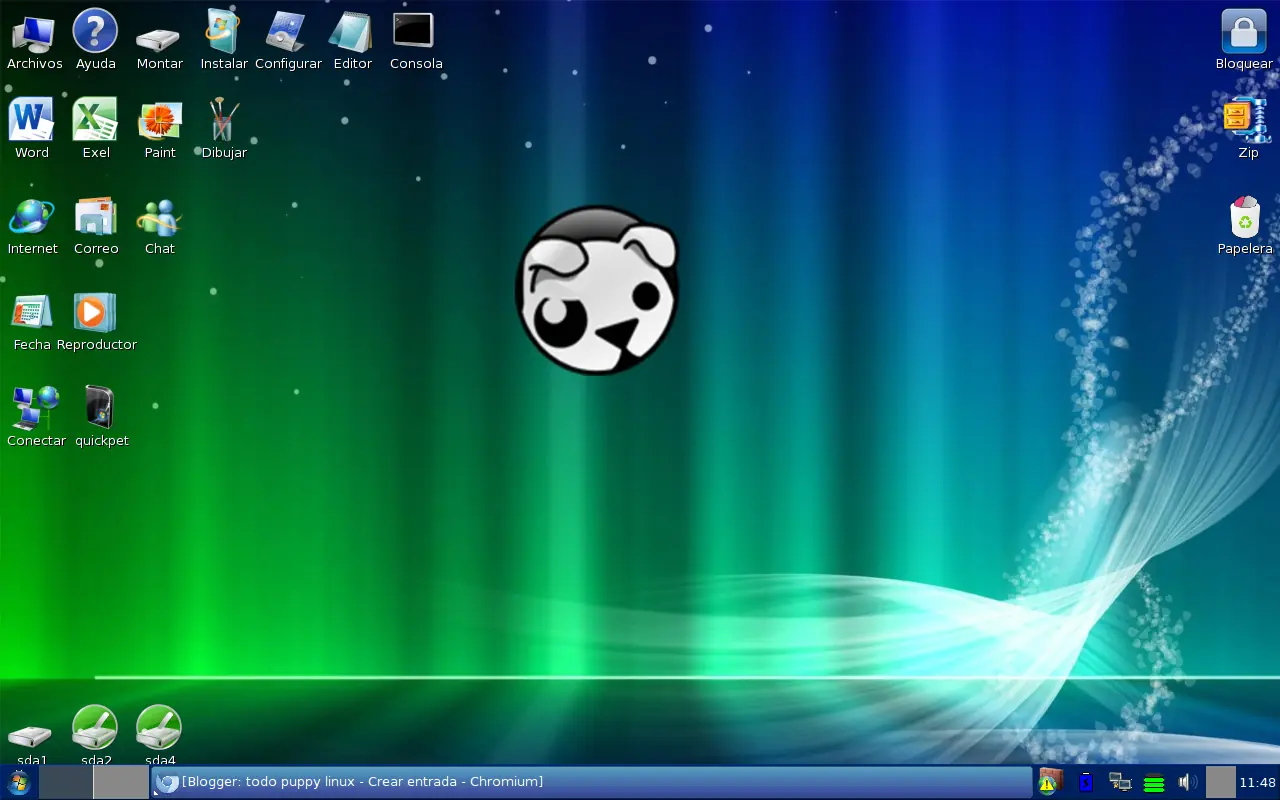Click the green memory indicator tray icon

[x=1154, y=783]
